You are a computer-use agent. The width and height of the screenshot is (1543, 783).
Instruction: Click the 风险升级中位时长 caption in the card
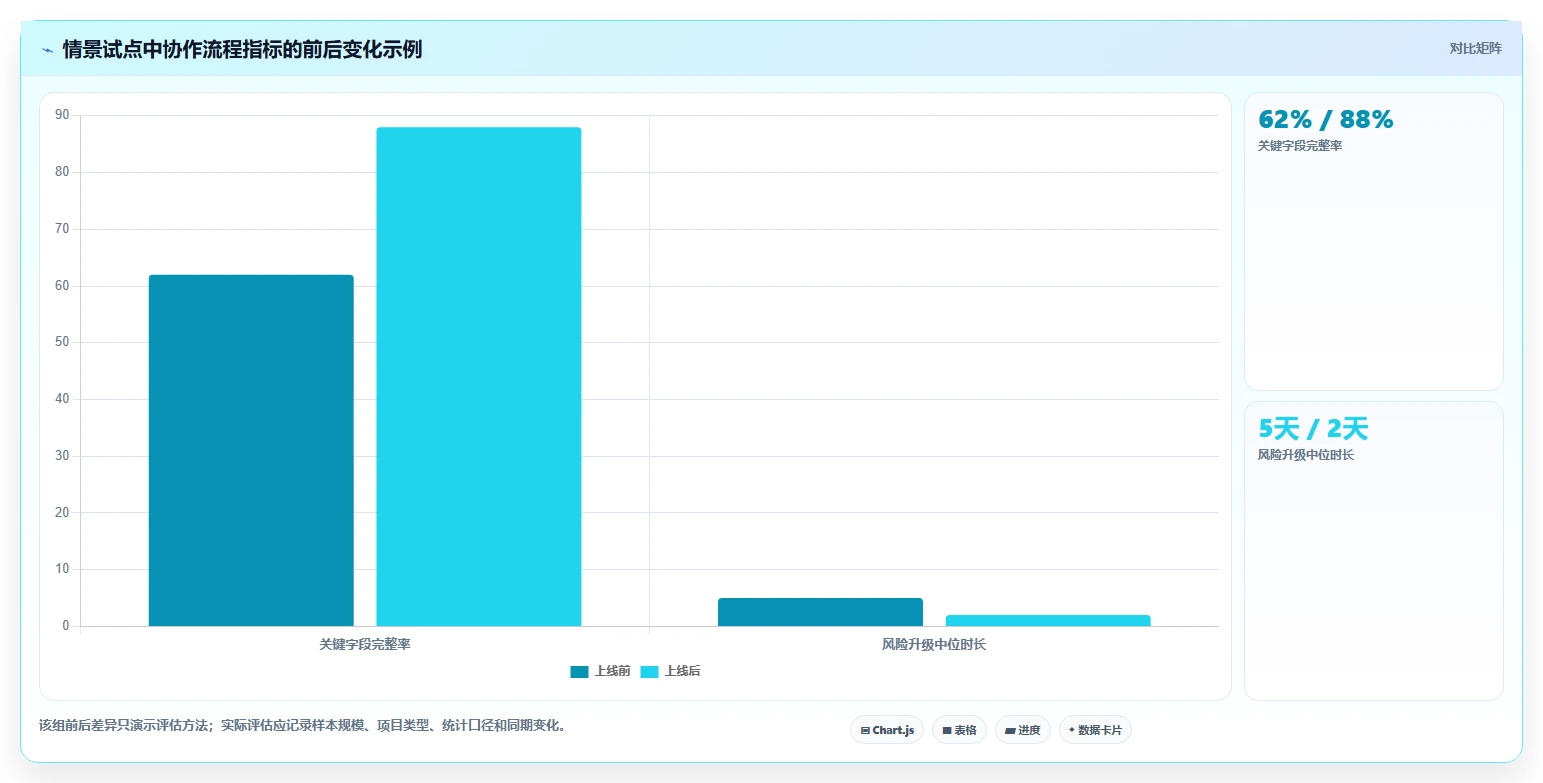[1306, 455]
